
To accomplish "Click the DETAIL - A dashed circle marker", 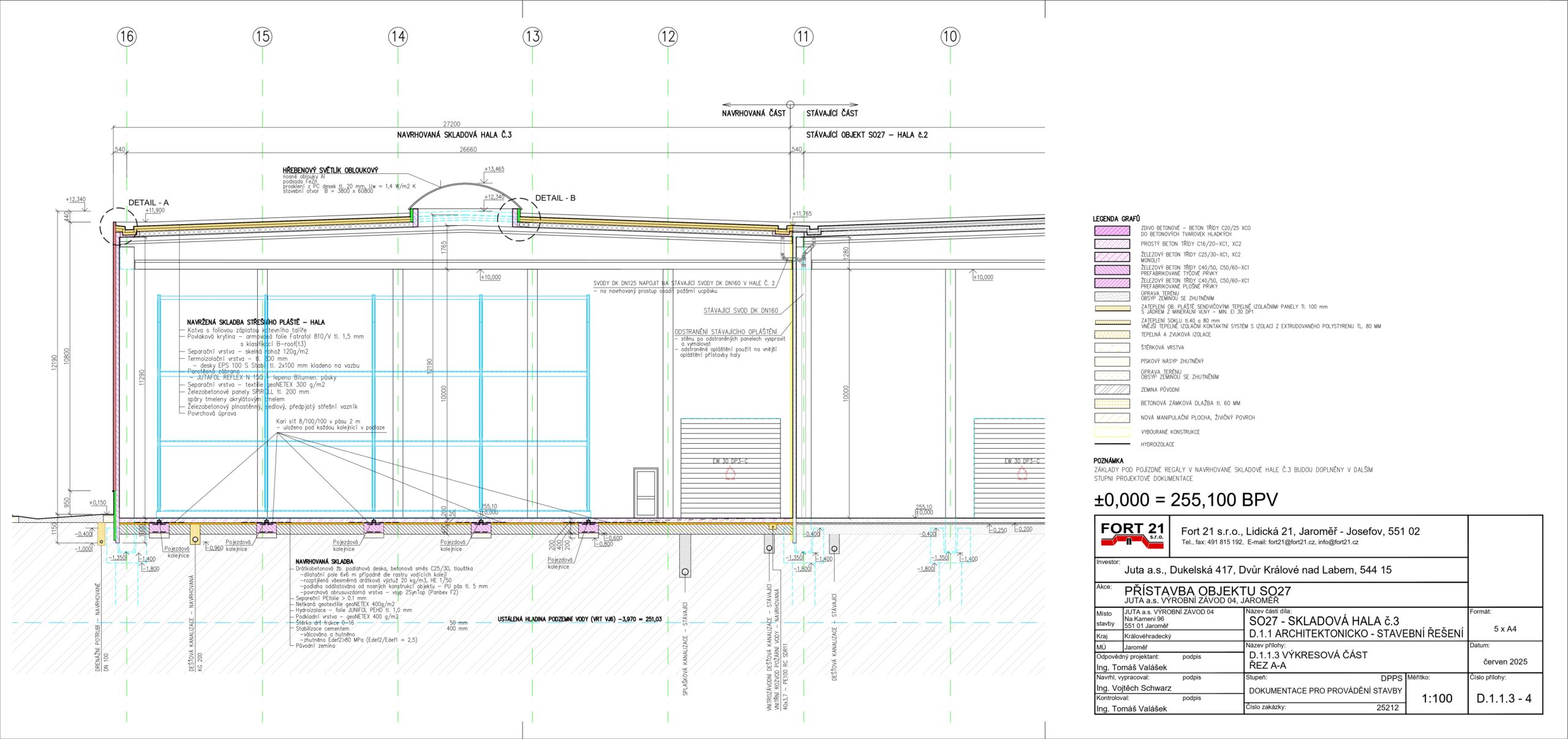I will coord(119,227).
